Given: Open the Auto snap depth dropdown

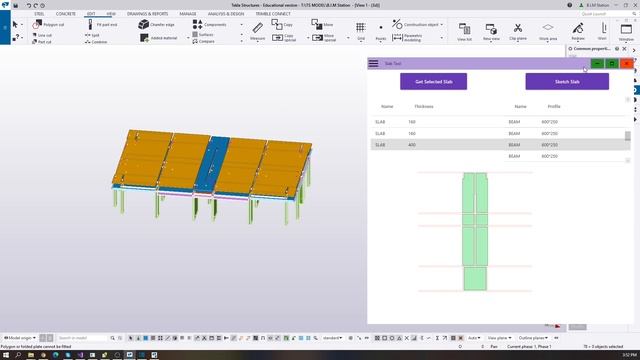Looking at the screenshot, I should click(x=474, y=338).
